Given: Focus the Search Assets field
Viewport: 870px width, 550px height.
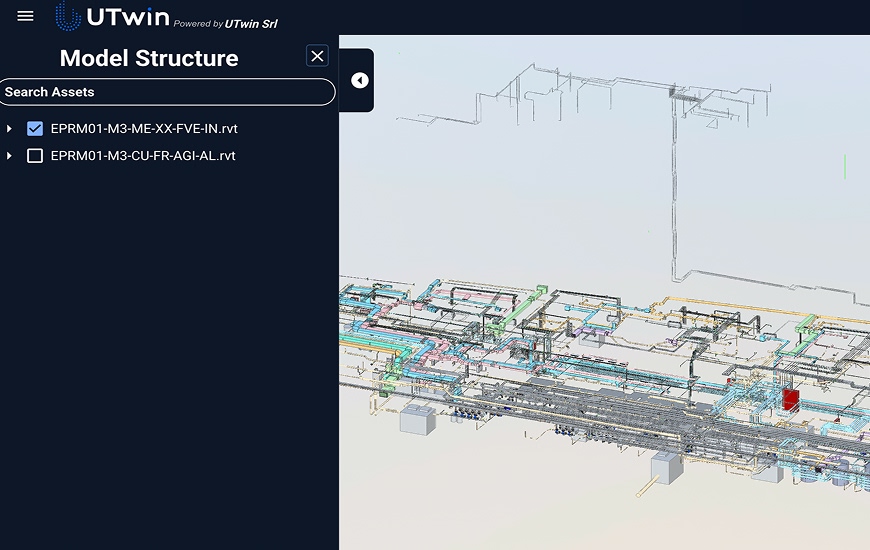Looking at the screenshot, I should click(167, 92).
